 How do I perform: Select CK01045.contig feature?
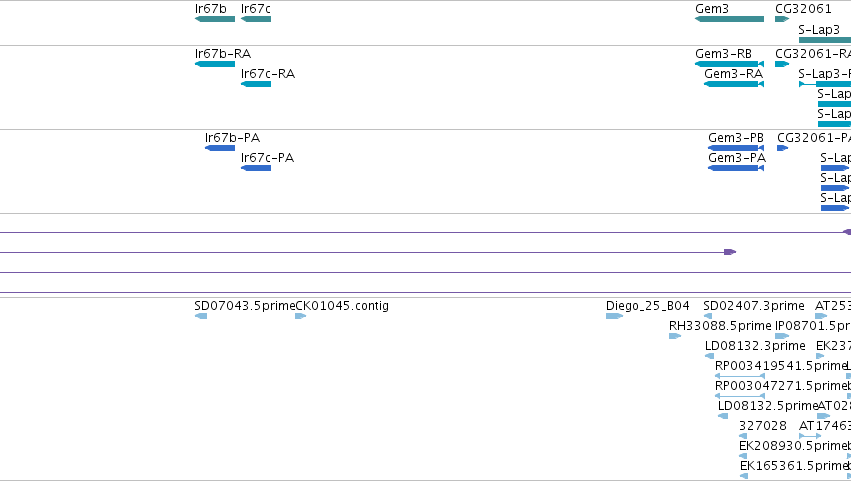(301, 316)
